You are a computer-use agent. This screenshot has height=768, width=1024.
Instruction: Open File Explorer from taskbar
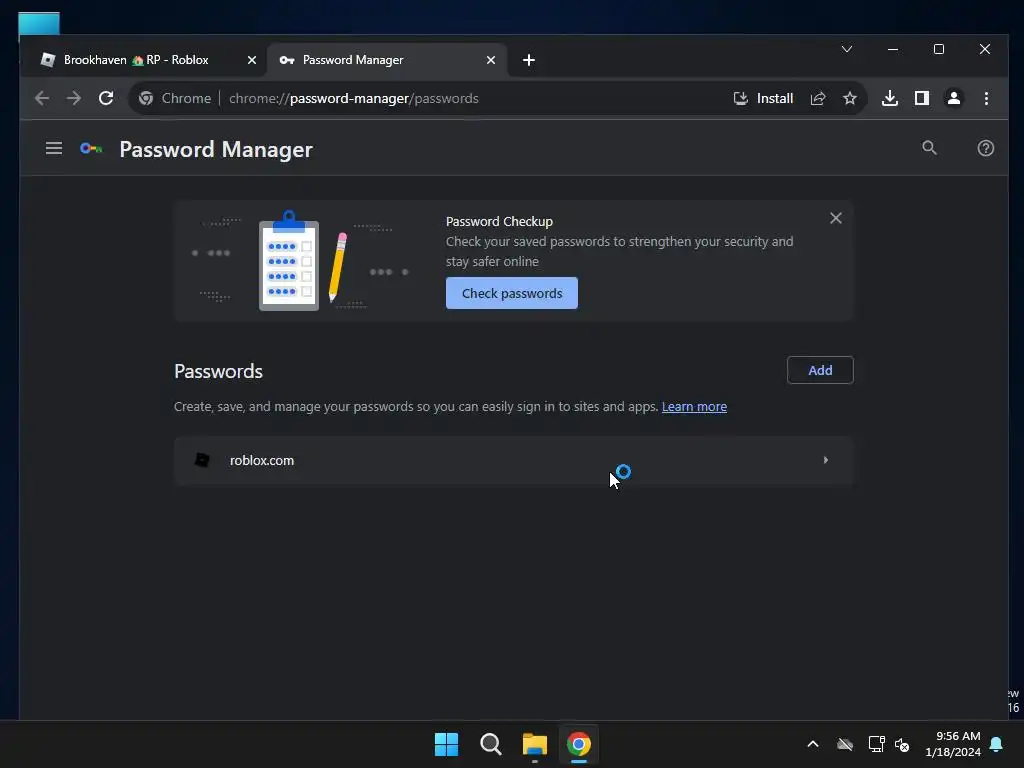click(534, 744)
